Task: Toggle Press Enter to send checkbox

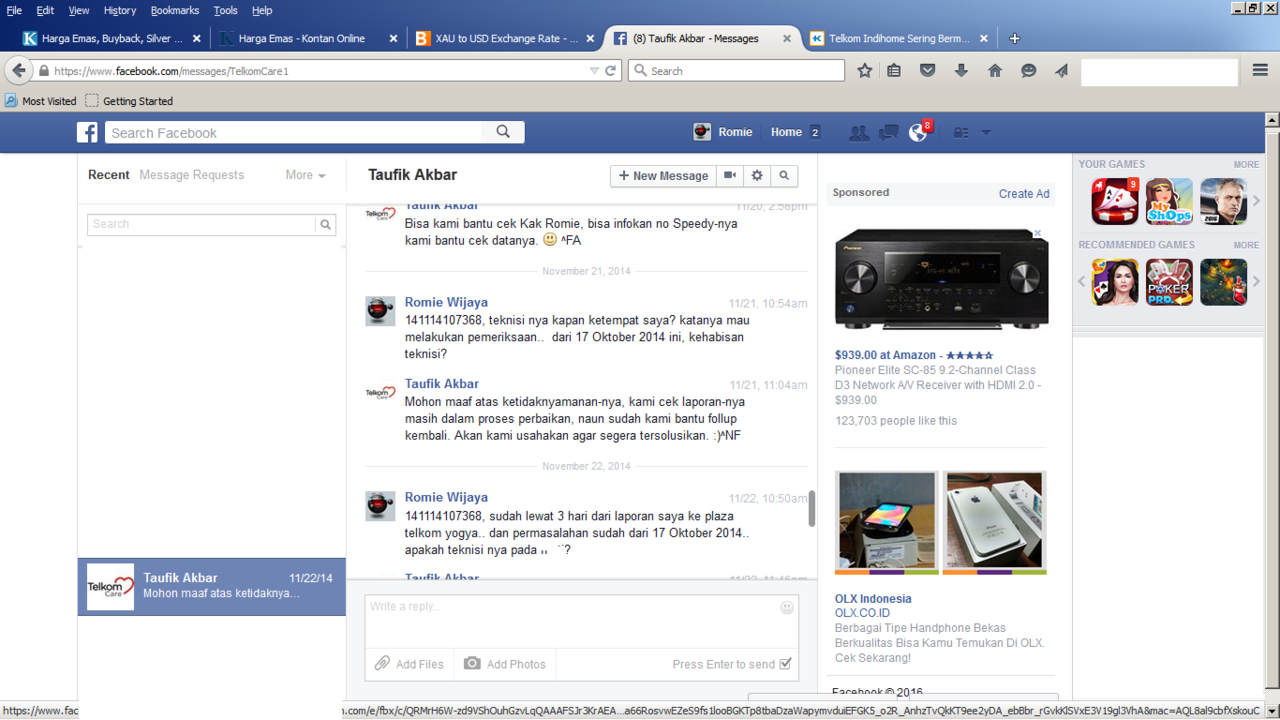Action: click(785, 664)
